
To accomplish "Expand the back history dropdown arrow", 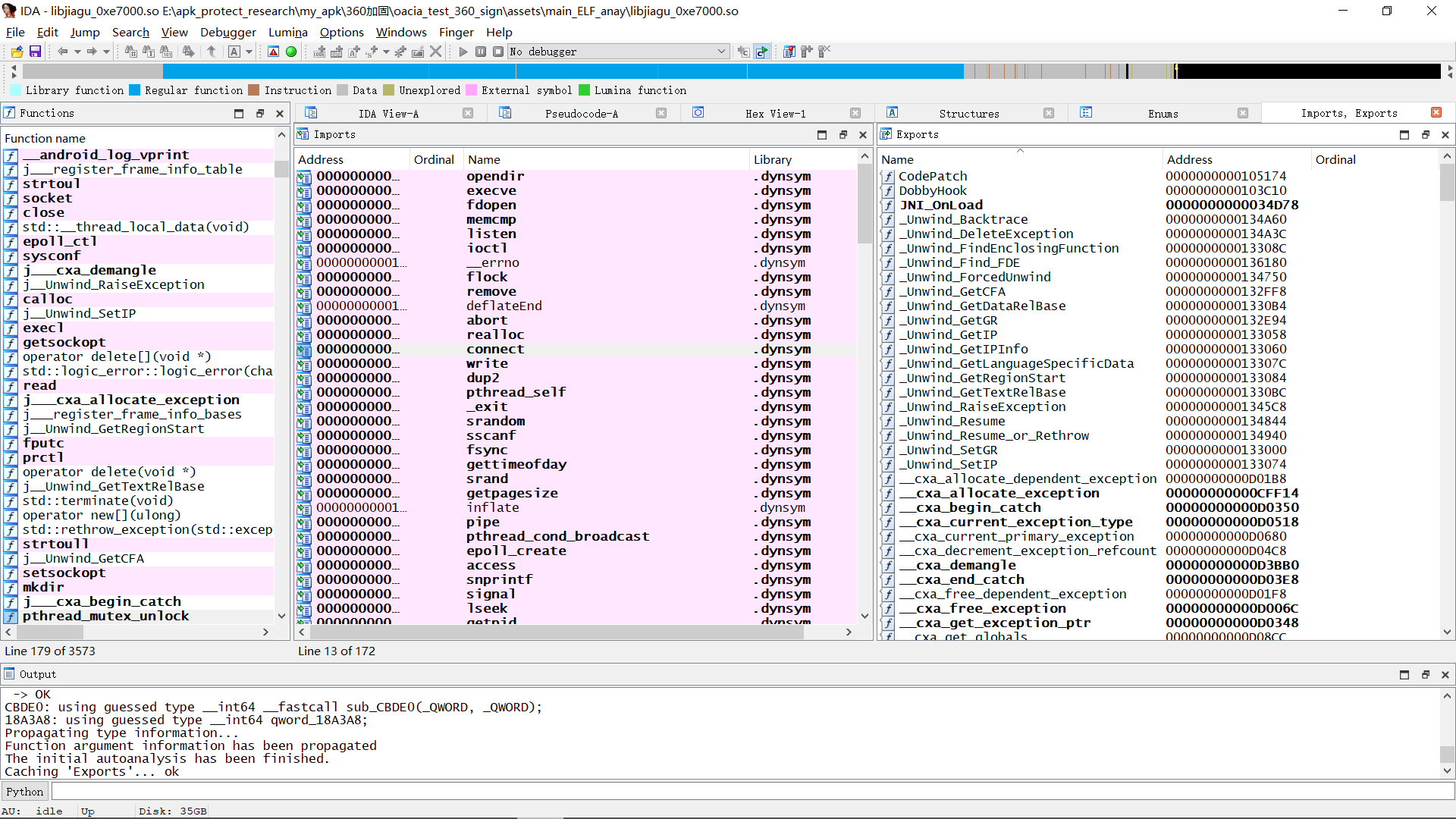I will tap(77, 52).
